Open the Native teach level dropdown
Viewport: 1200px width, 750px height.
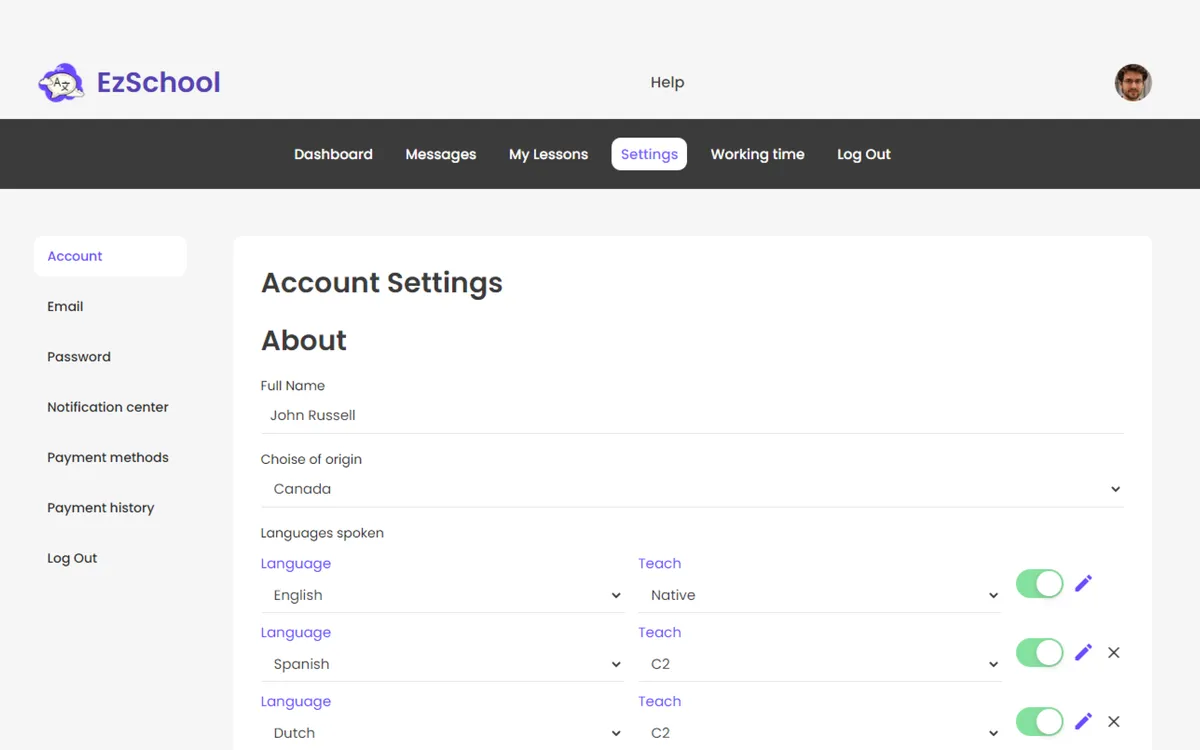tap(820, 595)
